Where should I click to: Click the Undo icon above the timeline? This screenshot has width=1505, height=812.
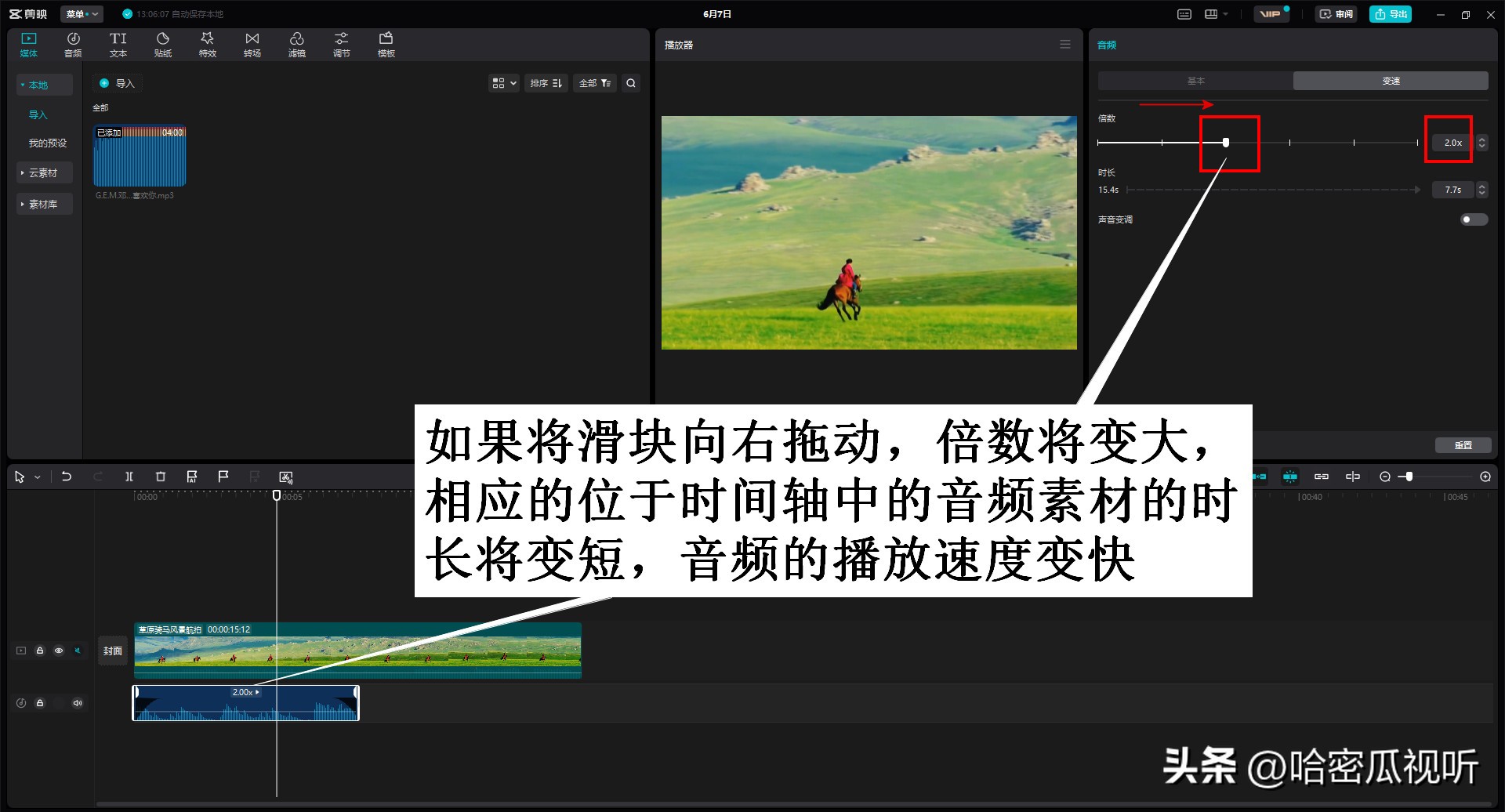tap(67, 477)
